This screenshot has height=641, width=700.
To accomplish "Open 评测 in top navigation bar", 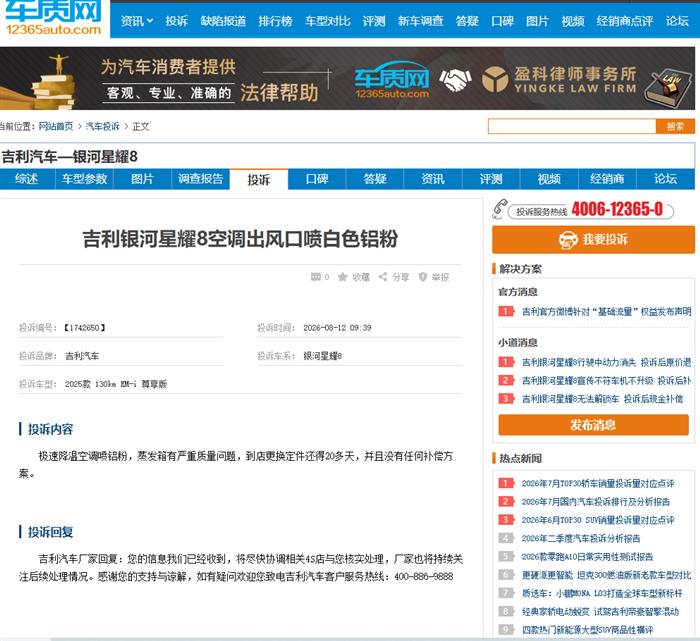I will point(374,21).
